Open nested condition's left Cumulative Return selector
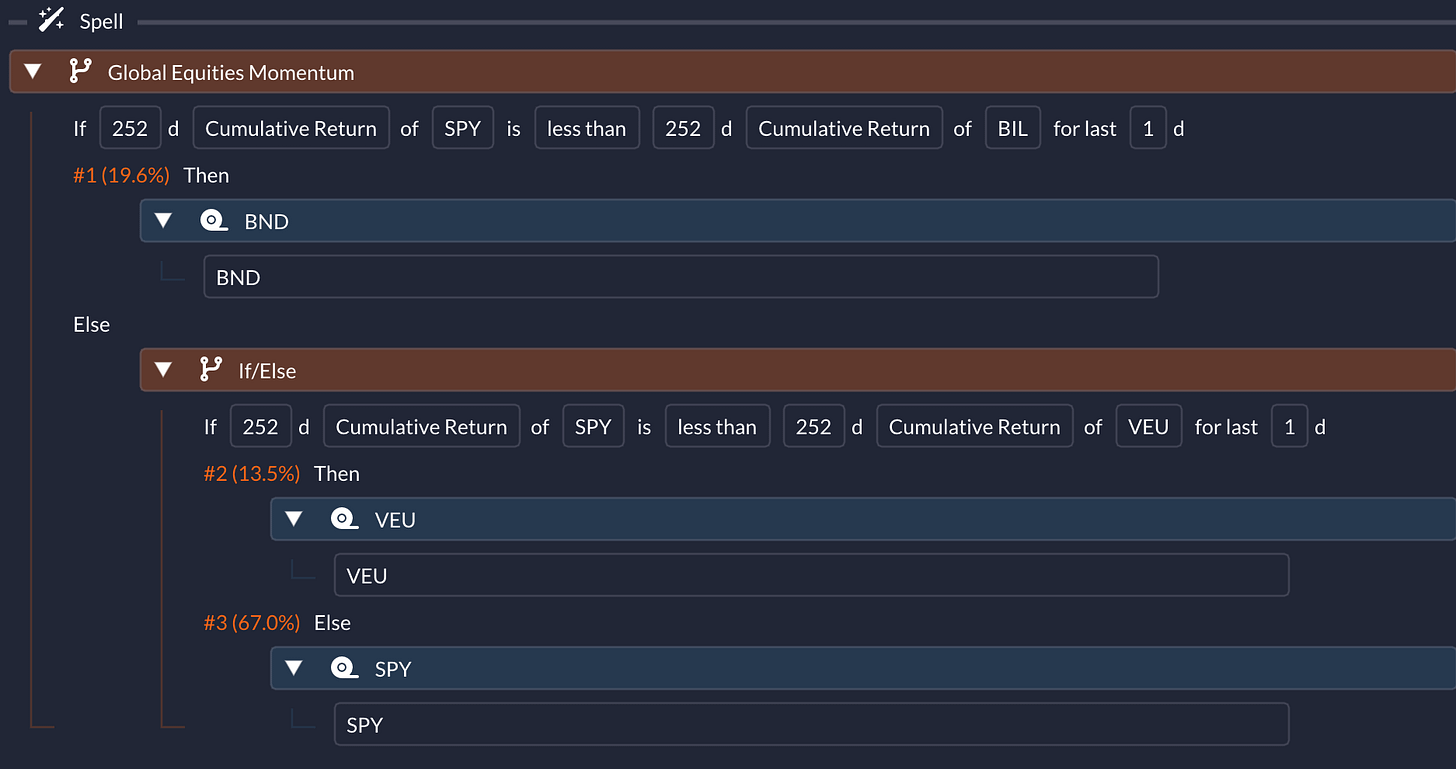Viewport: 1456px width, 769px height. point(421,426)
